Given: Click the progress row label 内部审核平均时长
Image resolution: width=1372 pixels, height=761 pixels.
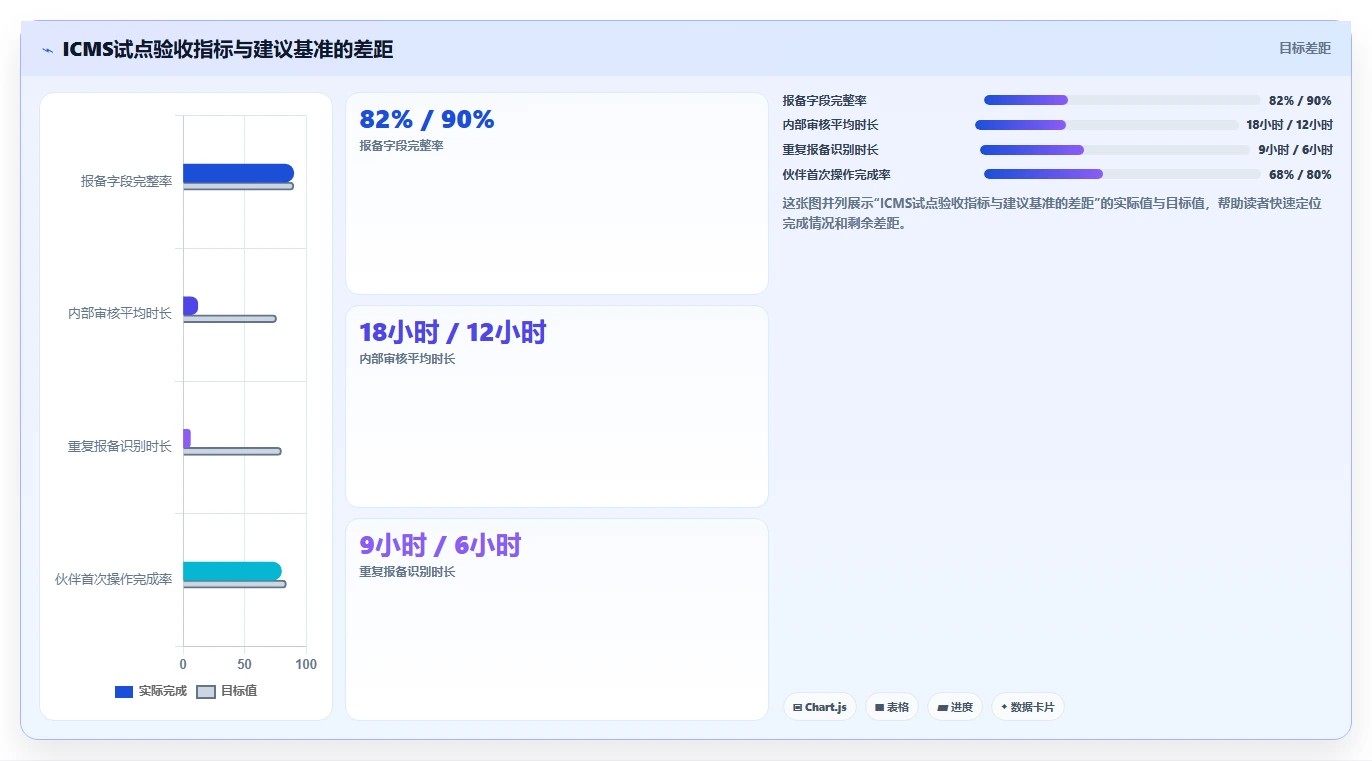Looking at the screenshot, I should (x=831, y=125).
